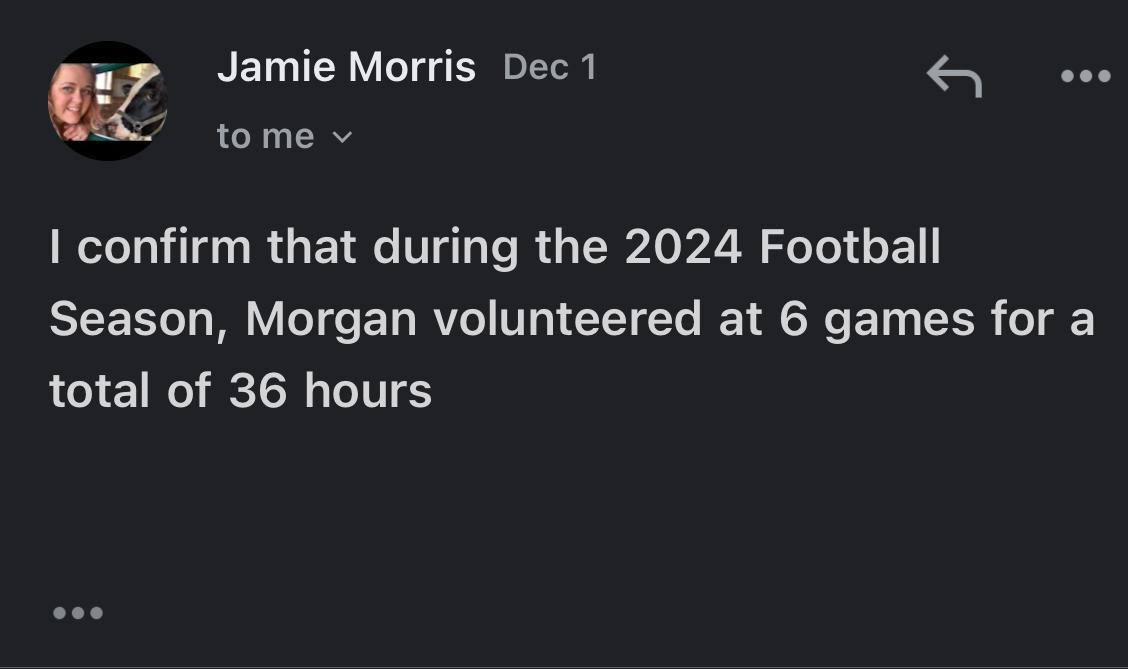The image size is (1128, 669).
Task: Click the sender name Jamie Morris
Action: tap(346, 68)
